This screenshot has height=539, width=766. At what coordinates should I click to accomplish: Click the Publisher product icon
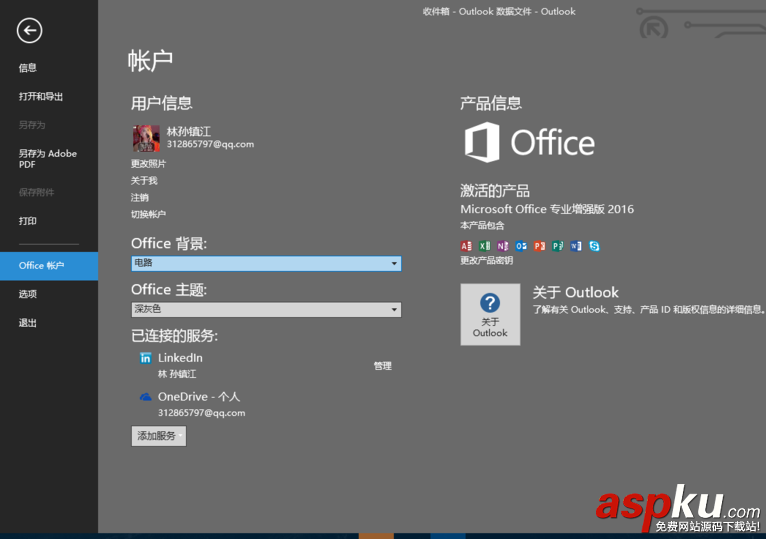tap(557, 246)
